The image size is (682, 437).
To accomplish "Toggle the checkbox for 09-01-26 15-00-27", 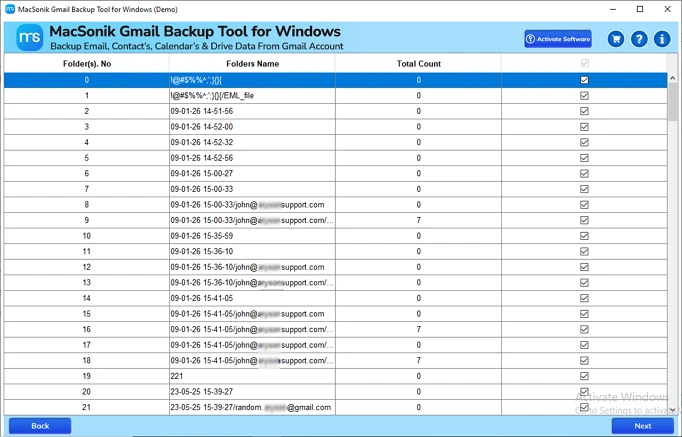I will point(585,173).
